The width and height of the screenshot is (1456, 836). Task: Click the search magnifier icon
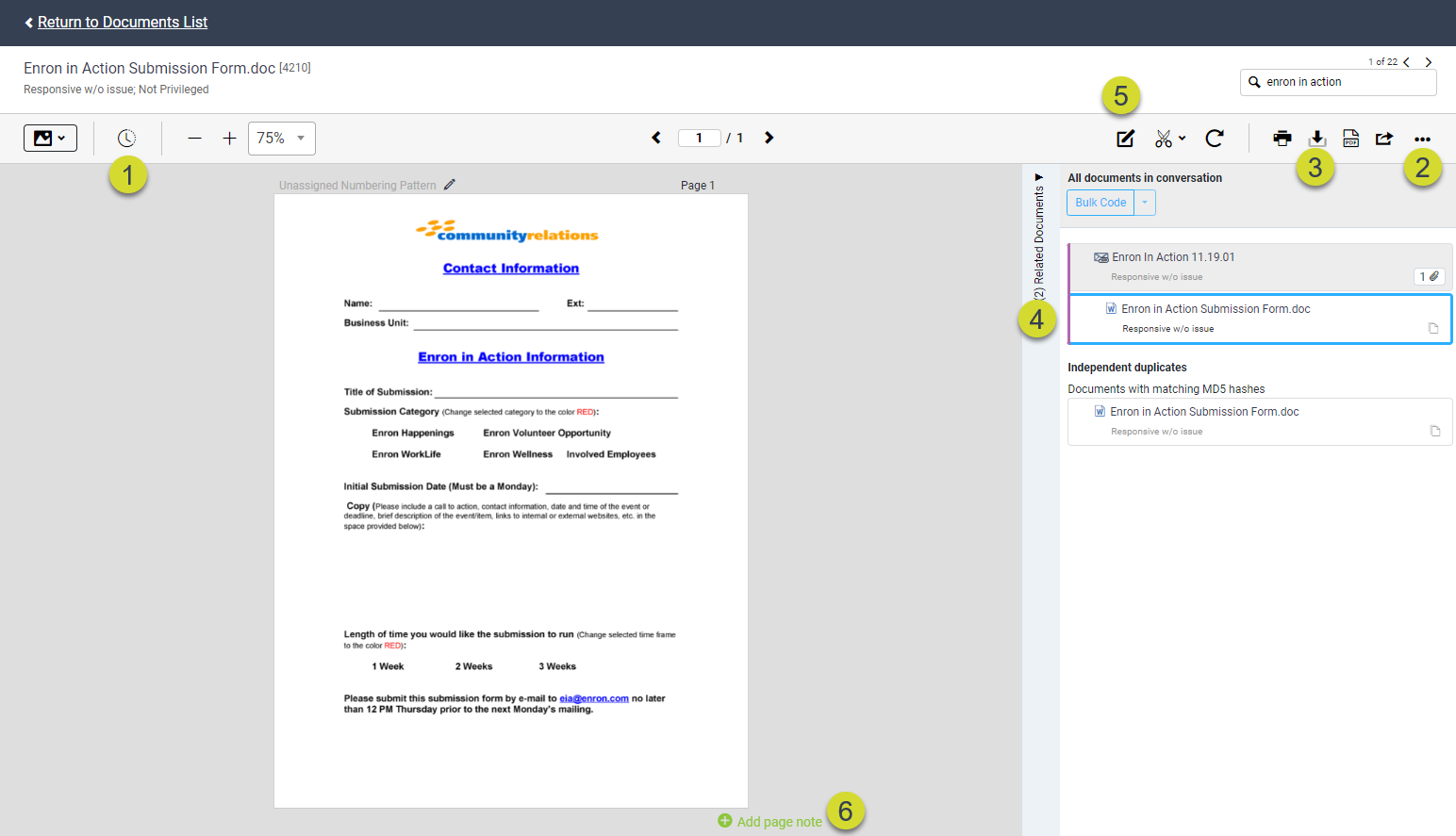pyautogui.click(x=1254, y=82)
